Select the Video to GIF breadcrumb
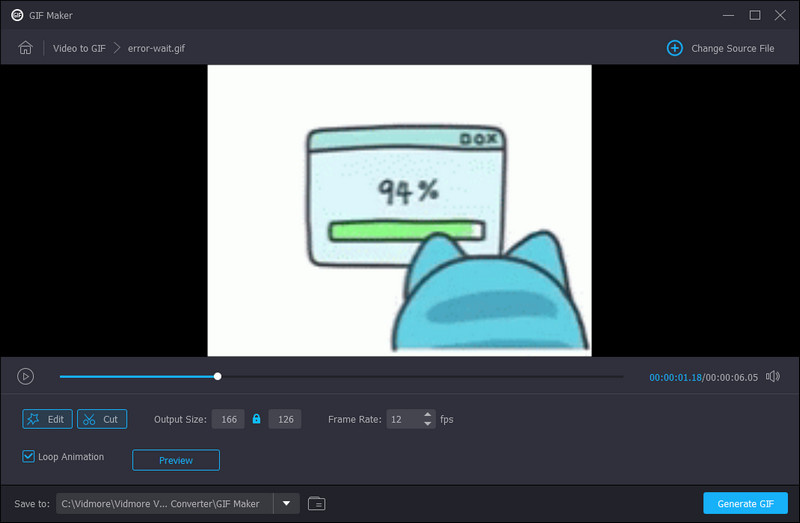 point(79,48)
